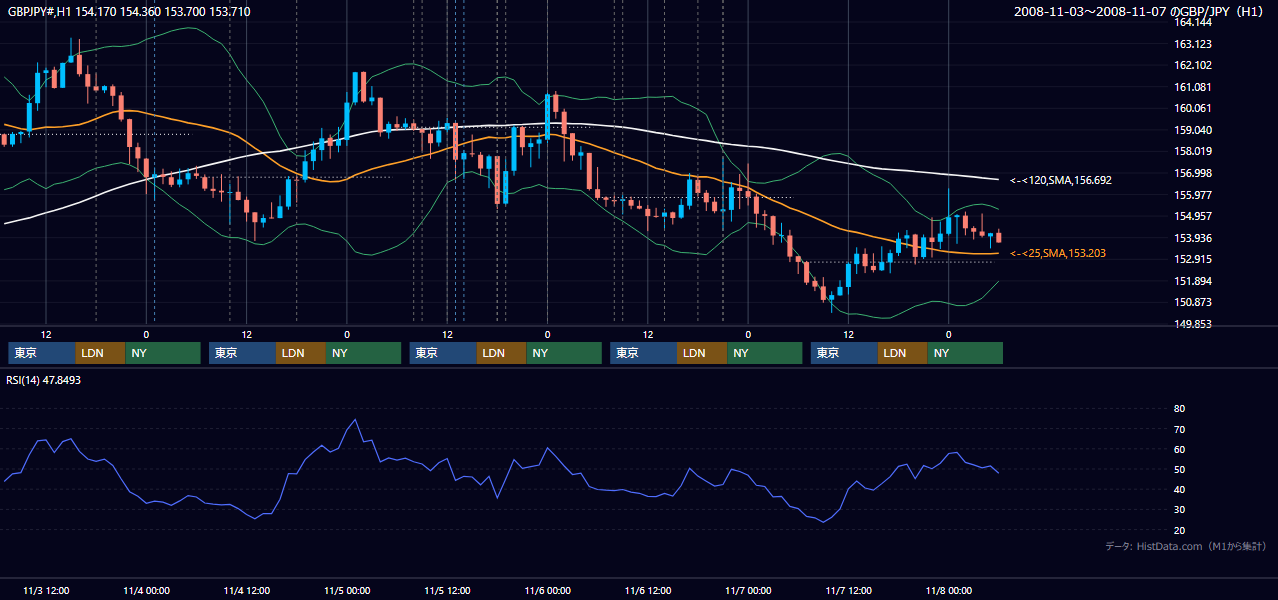Select the 11/7 00:00 date label
The width and height of the screenshot is (1278, 600).
click(x=748, y=591)
